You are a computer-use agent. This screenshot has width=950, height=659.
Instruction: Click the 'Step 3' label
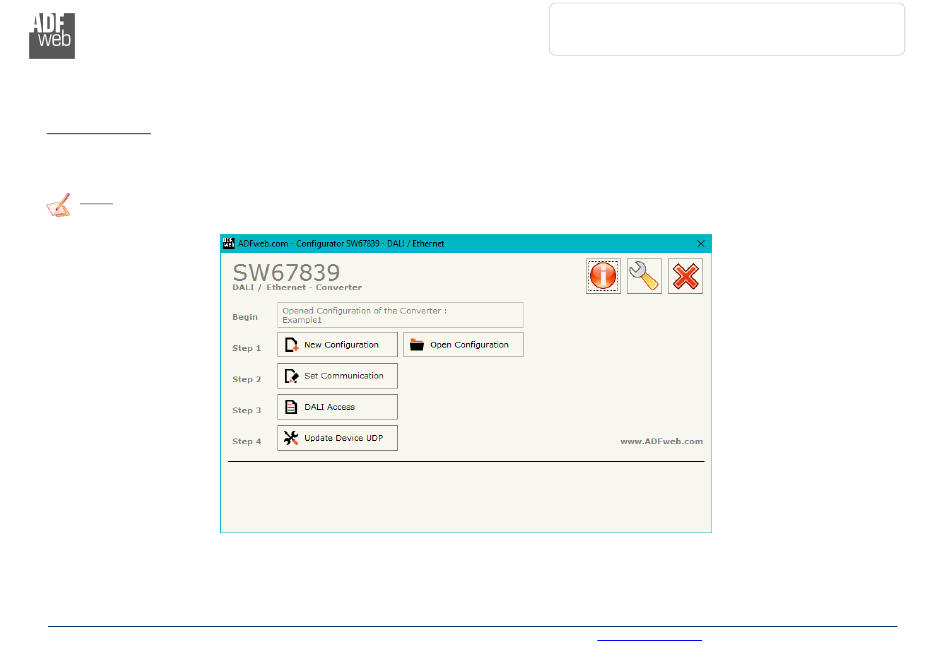tap(247, 410)
